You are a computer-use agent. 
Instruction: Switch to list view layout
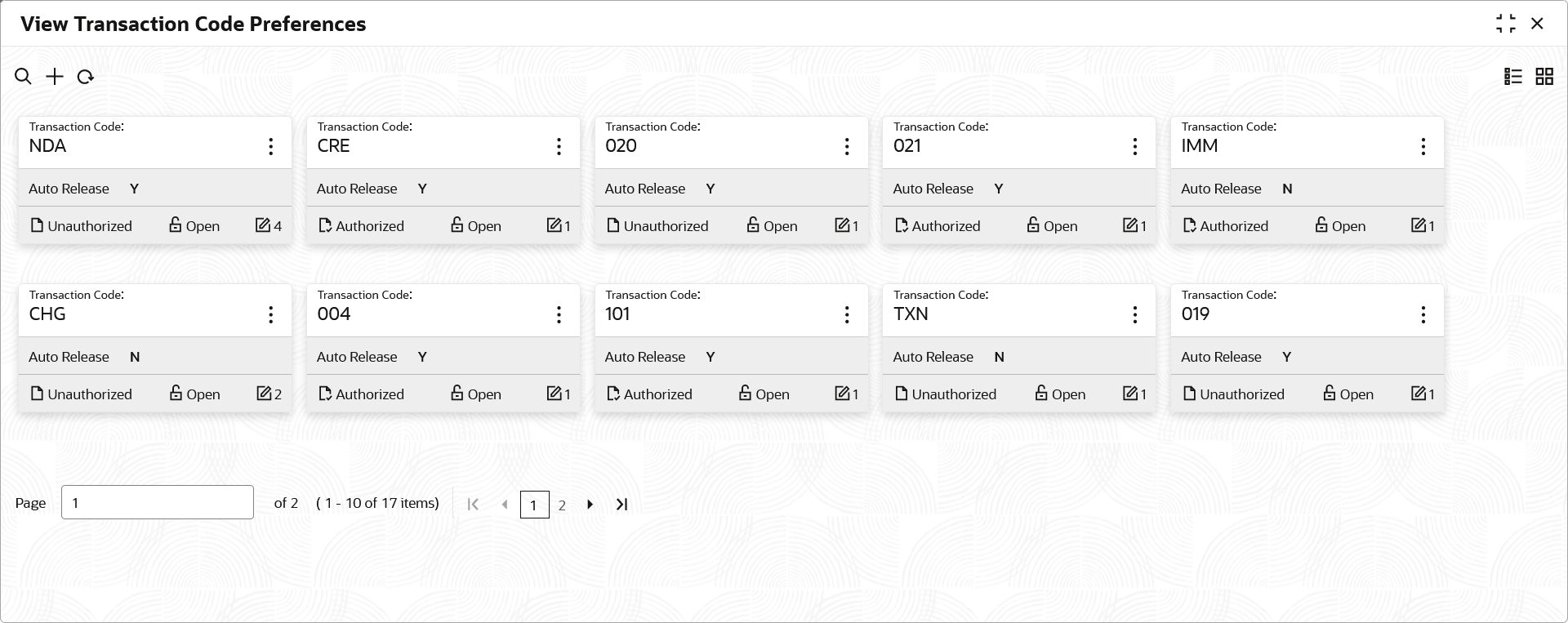click(x=1513, y=77)
